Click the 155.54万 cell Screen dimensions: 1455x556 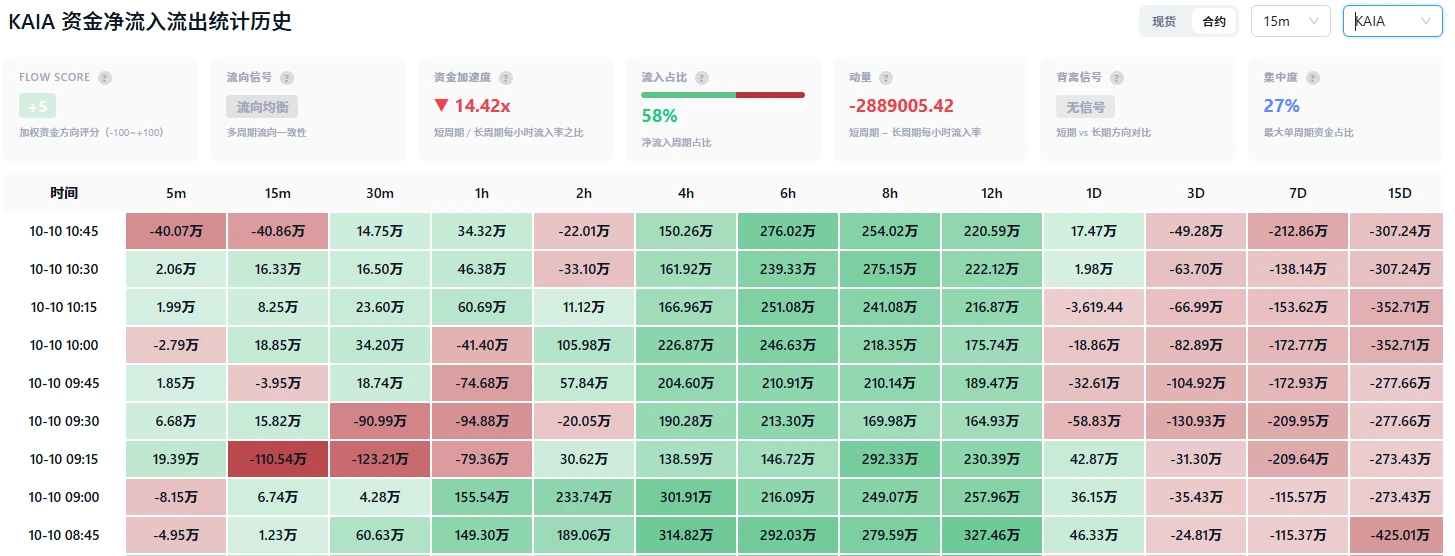[482, 497]
